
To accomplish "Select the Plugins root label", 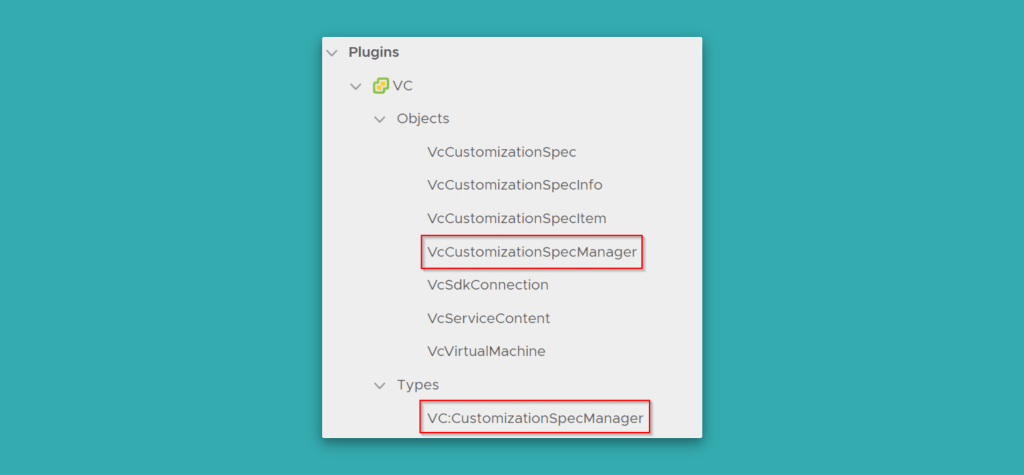I will (374, 52).
